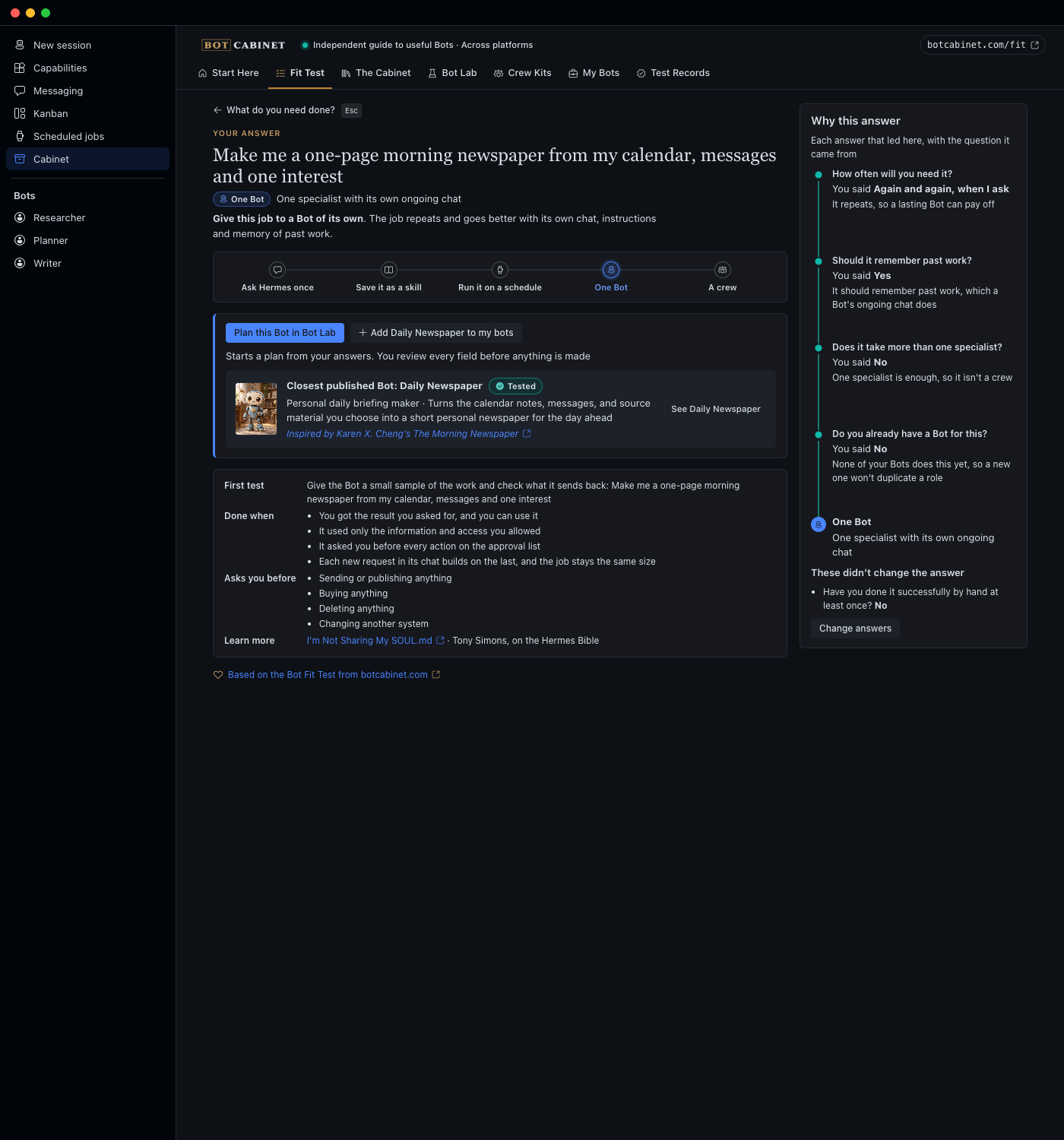
Task: Open the botcabinet.com/fit link
Action: pos(983,45)
